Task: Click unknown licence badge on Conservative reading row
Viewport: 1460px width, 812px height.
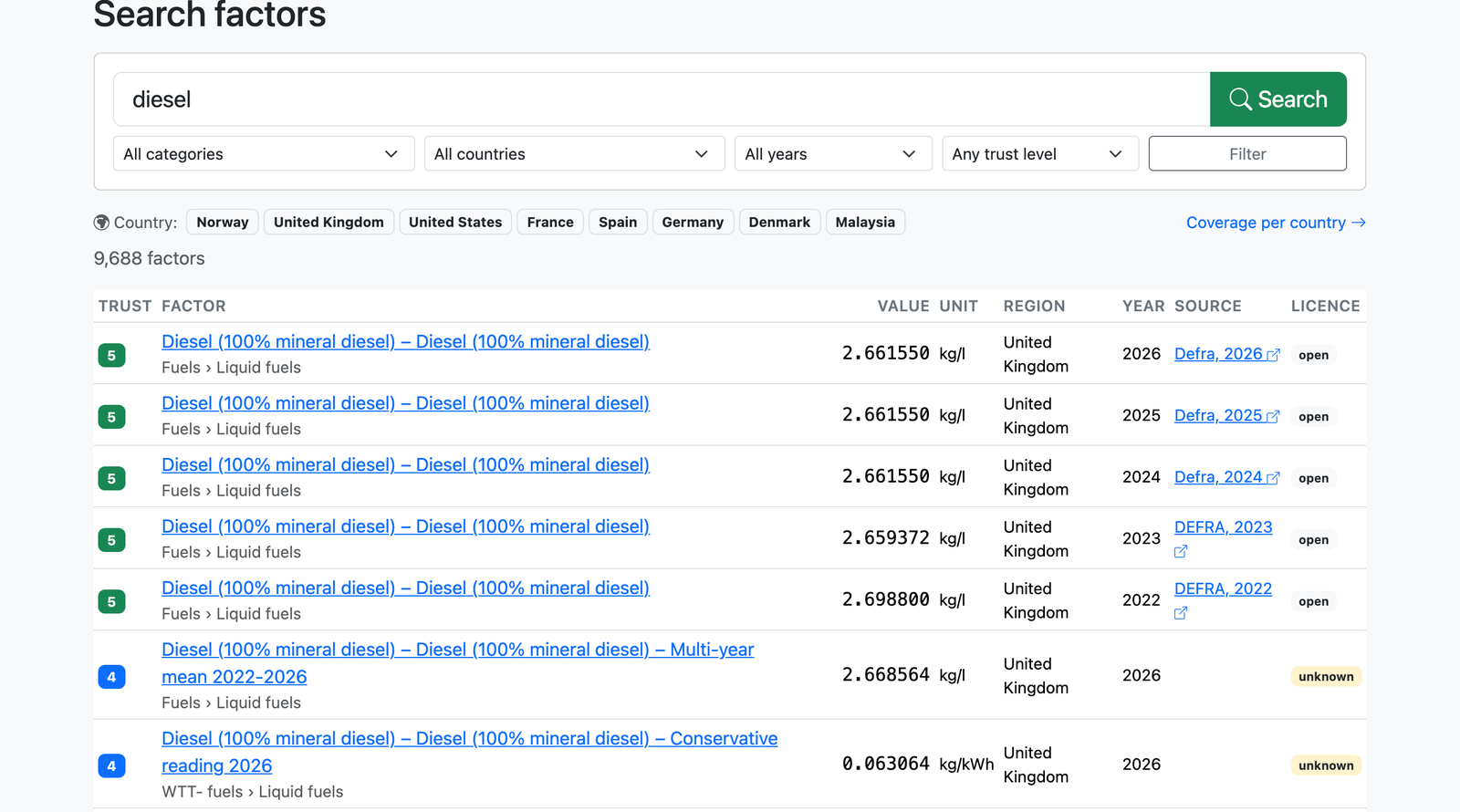Action: coord(1326,765)
